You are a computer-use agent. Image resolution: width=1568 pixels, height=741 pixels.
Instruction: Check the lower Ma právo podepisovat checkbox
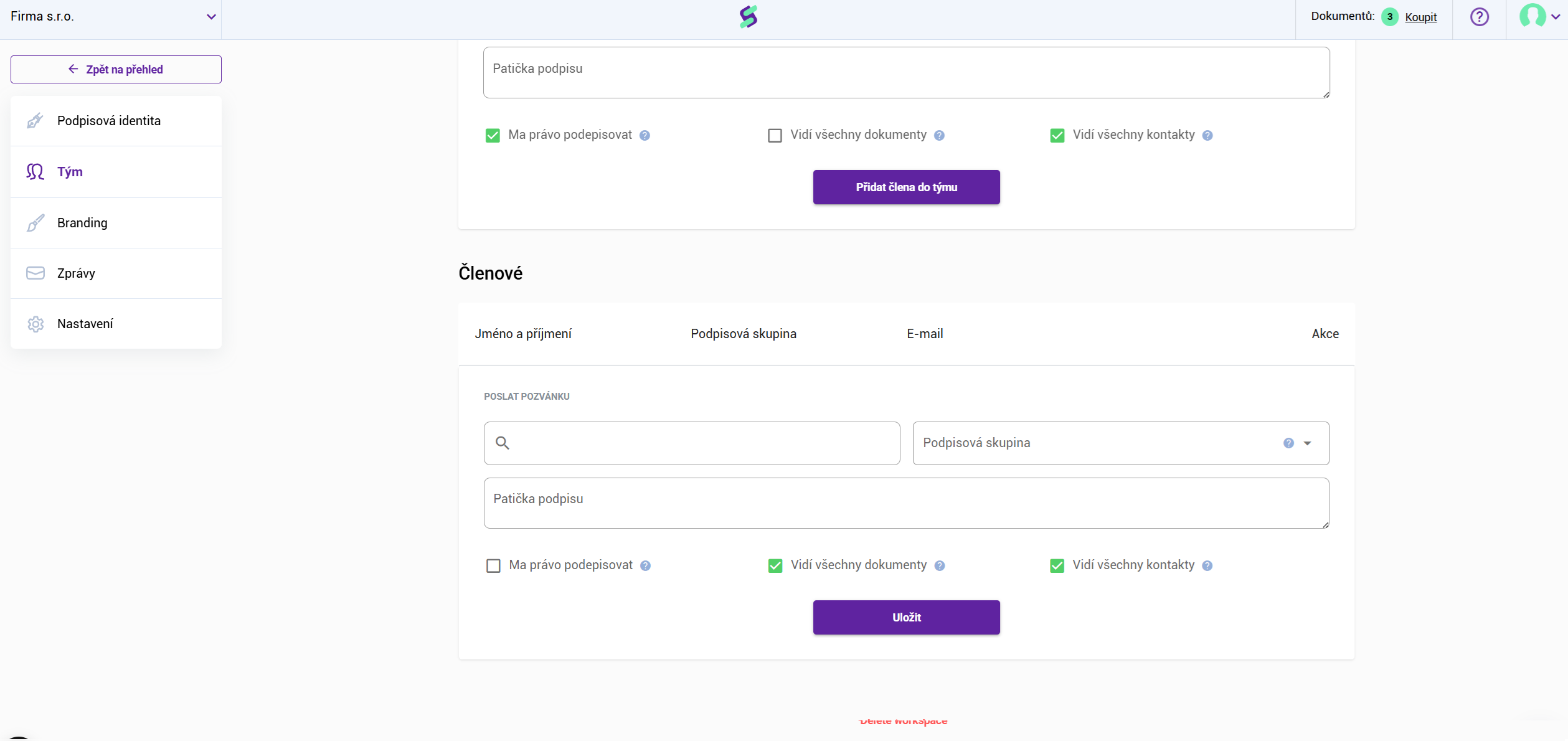point(493,565)
